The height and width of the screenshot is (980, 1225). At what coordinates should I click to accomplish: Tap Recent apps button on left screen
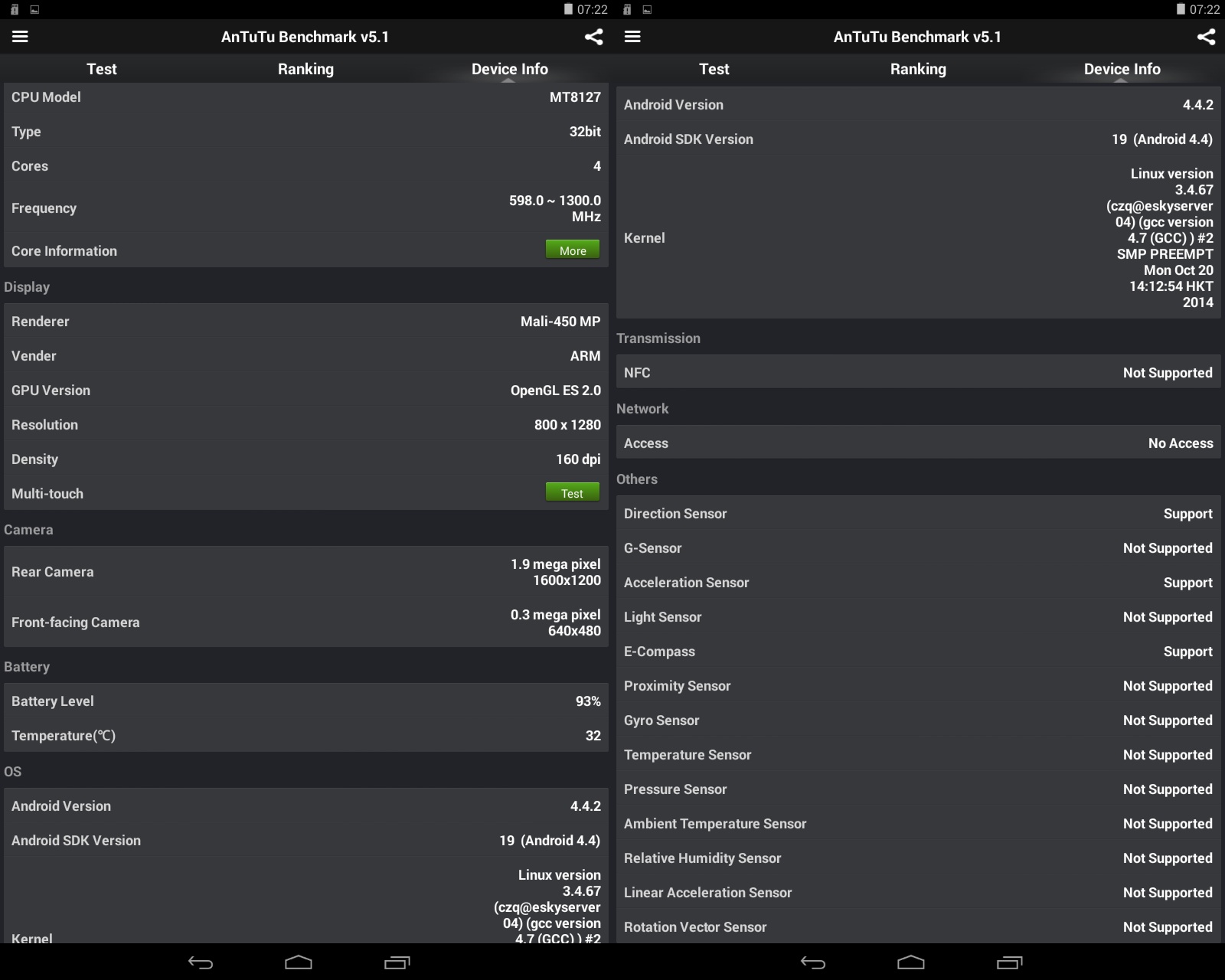(x=397, y=962)
